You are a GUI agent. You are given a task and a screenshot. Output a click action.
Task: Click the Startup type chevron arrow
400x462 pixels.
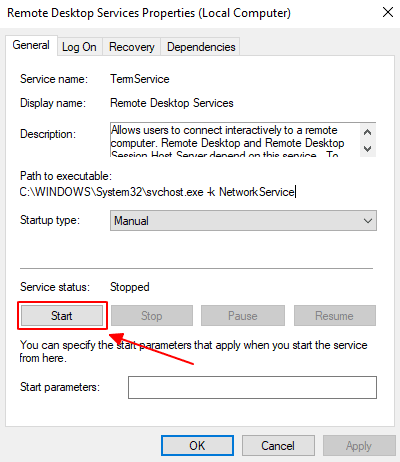click(x=368, y=221)
